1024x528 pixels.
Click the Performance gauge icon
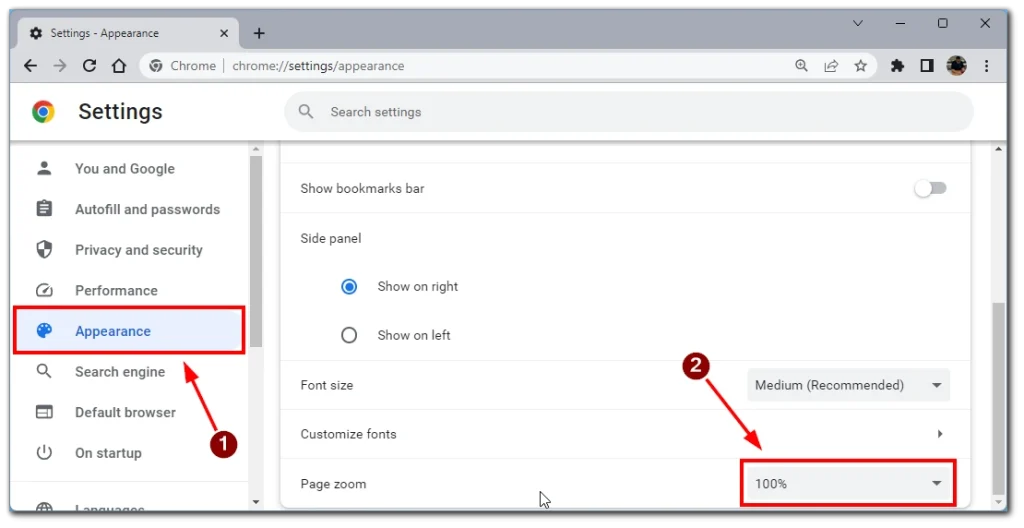pyautogui.click(x=44, y=290)
